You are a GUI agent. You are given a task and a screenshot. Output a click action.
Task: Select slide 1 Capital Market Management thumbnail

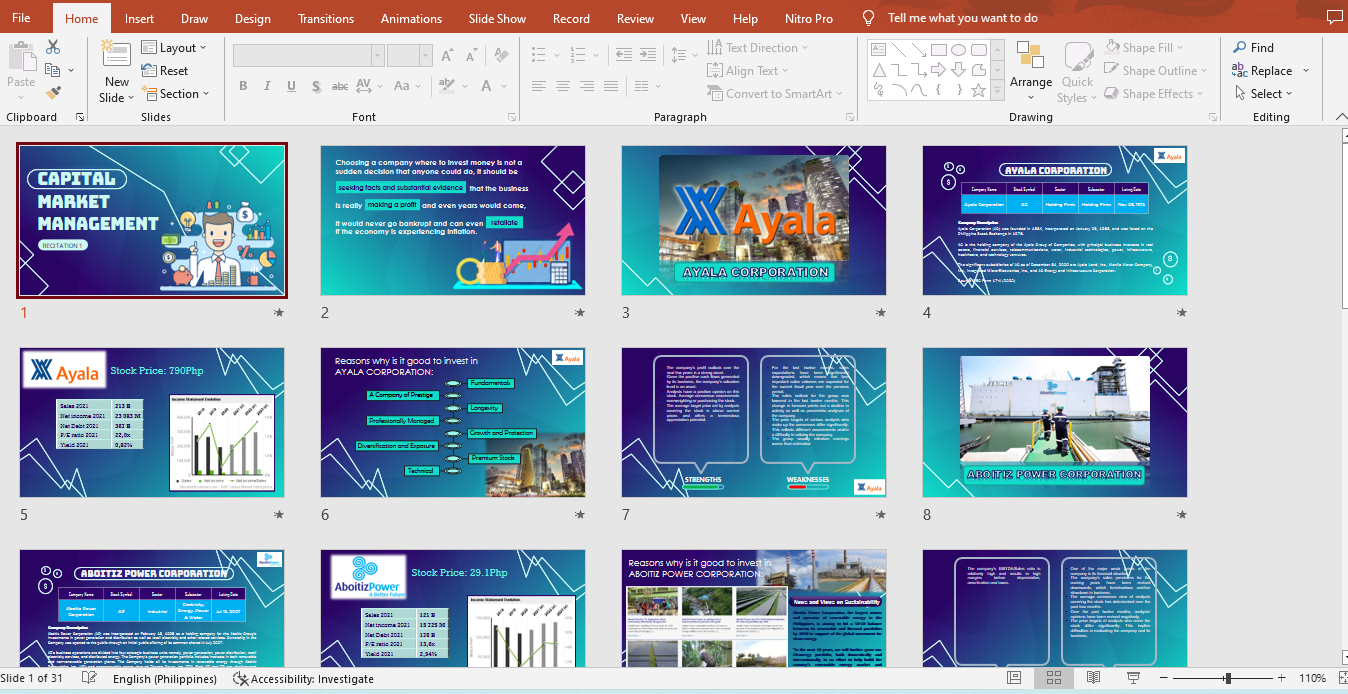(x=152, y=220)
